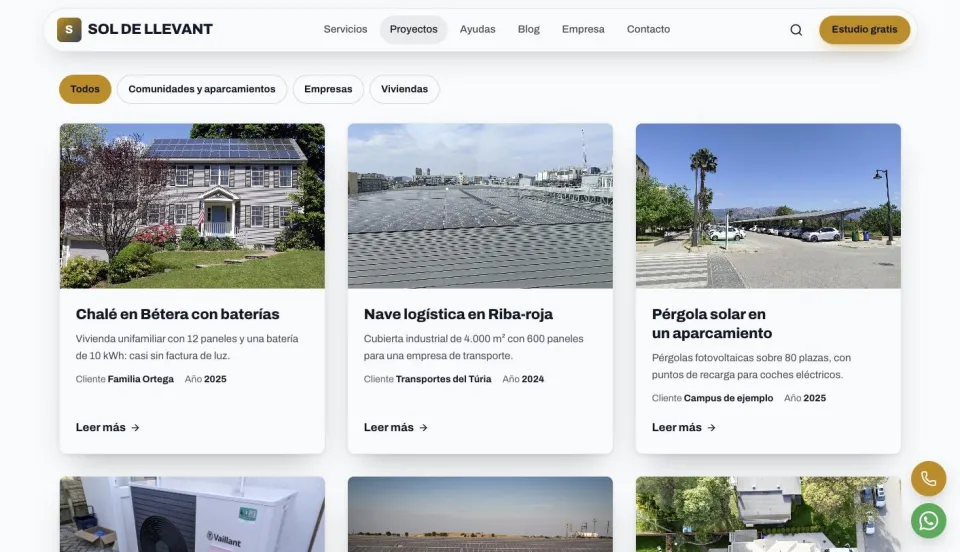Open the search magnifier icon
The width and height of the screenshot is (960, 552).
click(x=796, y=29)
